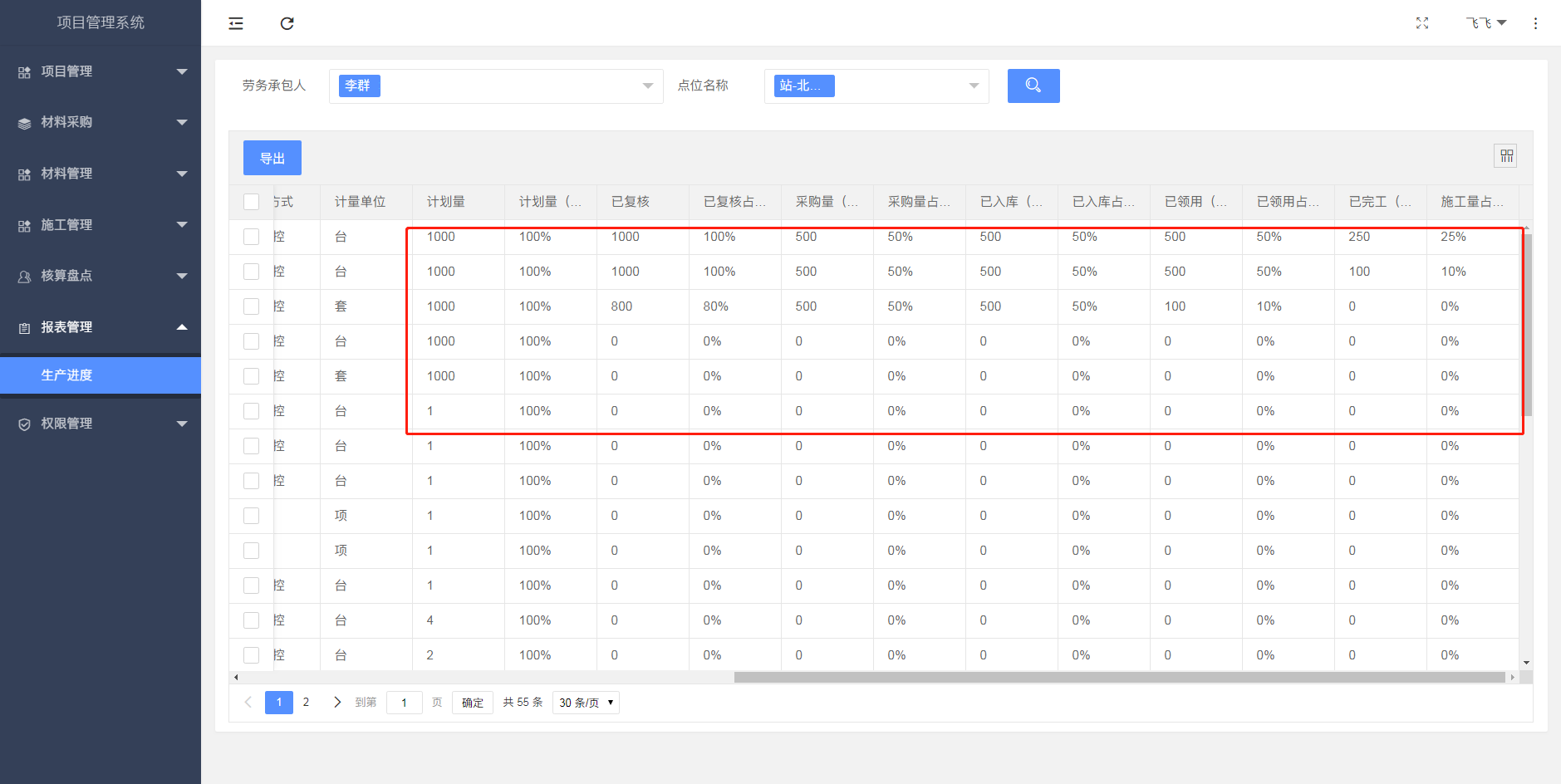Viewport: 1561px width, 784px height.
Task: Tick the select-all header checkbox
Action: point(252,202)
